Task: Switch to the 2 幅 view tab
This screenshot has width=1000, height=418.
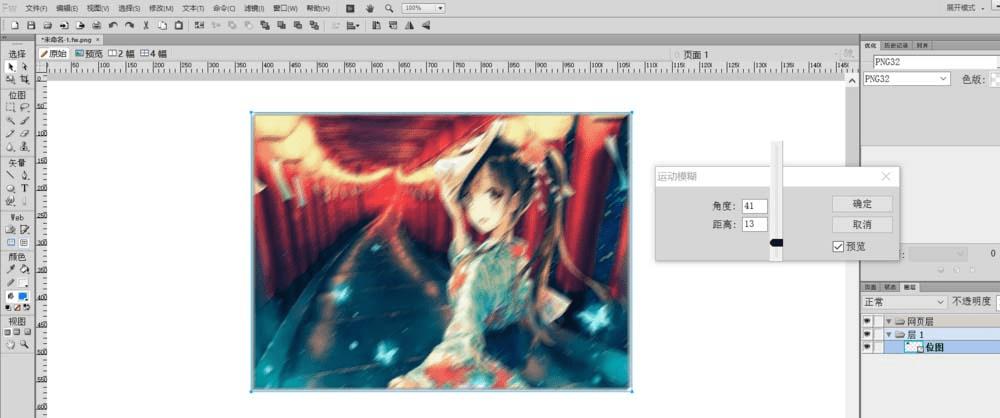Action: pos(121,54)
